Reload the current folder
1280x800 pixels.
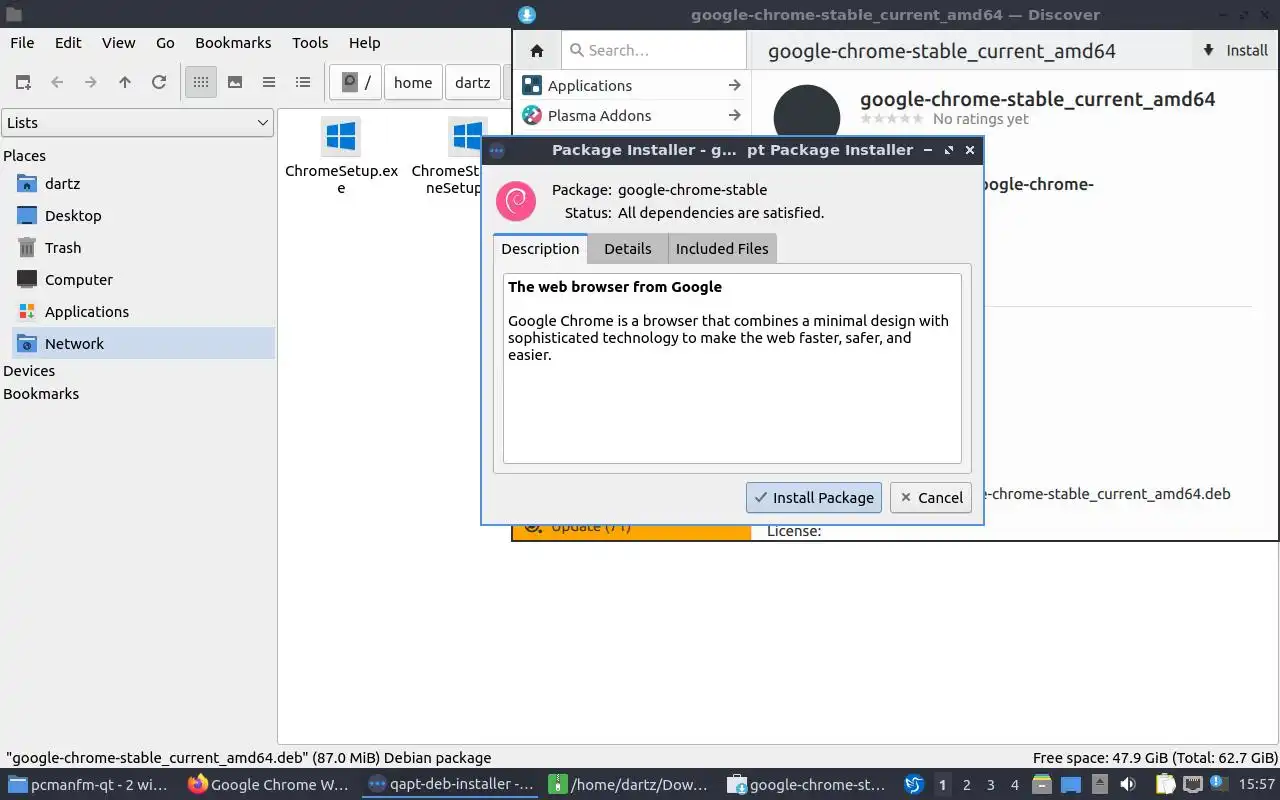click(159, 82)
